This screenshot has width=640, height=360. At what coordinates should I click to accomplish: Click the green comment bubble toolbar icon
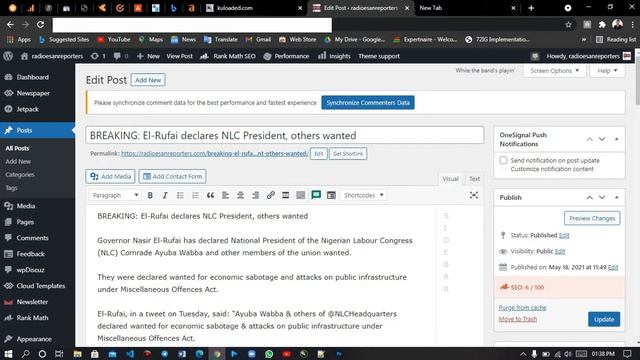pyautogui.click(x=316, y=195)
